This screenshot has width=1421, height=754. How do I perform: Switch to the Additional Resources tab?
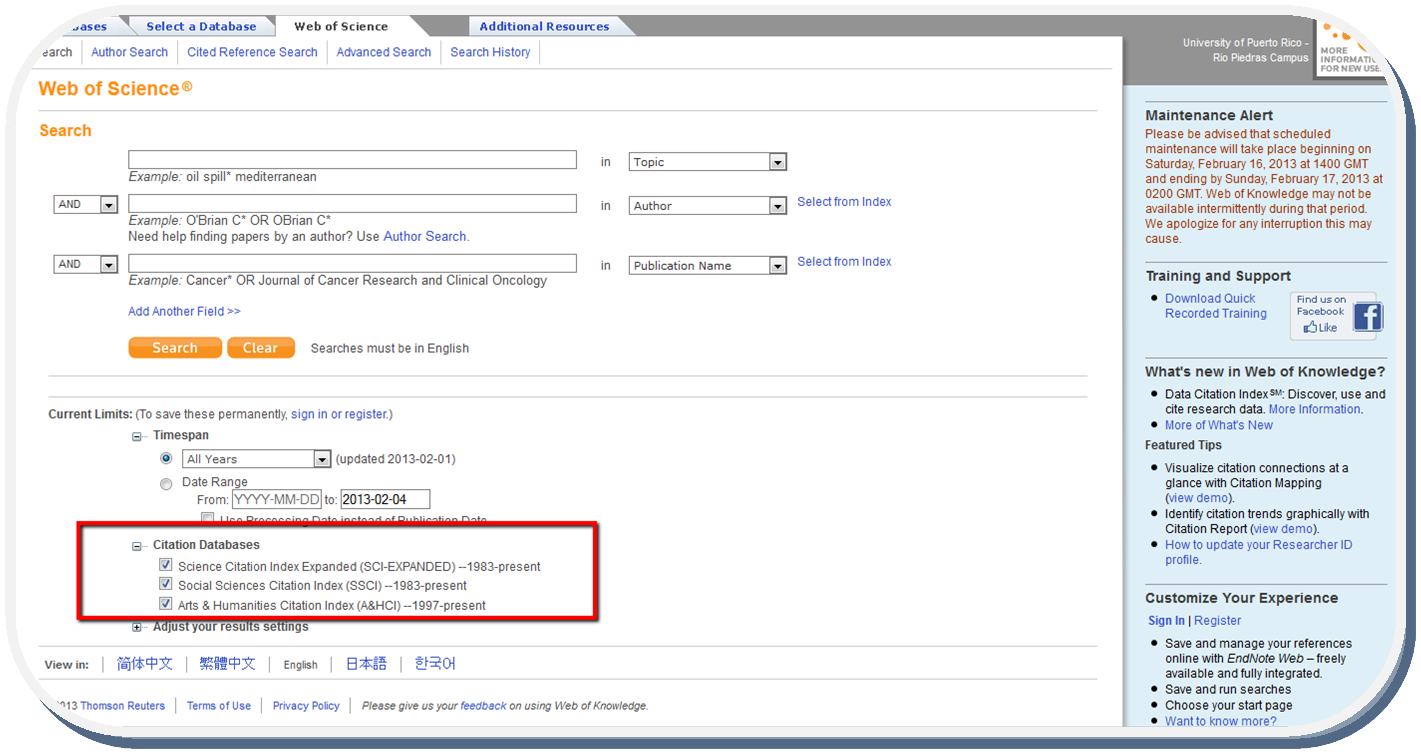click(544, 26)
